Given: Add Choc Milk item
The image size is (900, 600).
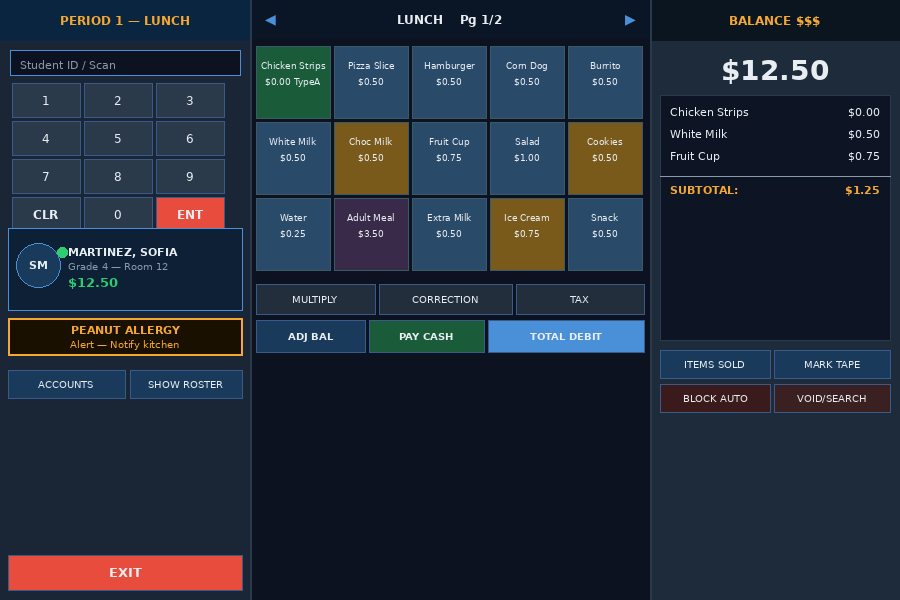Looking at the screenshot, I should 371,158.
